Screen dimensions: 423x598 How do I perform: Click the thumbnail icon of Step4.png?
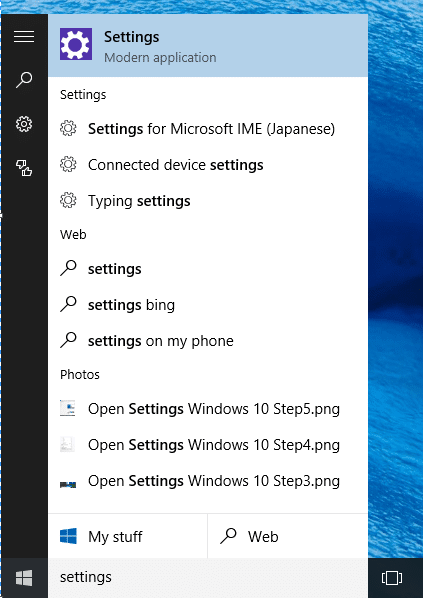click(68, 444)
